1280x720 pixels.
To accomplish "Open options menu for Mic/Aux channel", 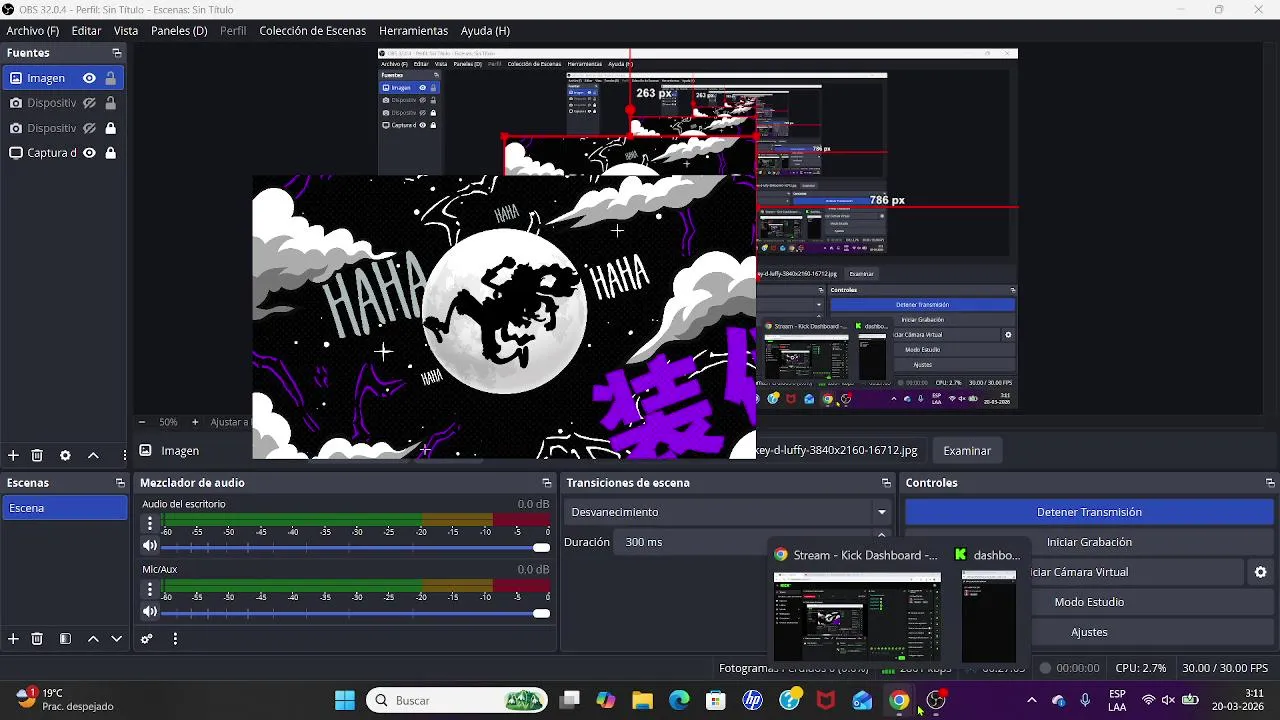I will (x=150, y=588).
